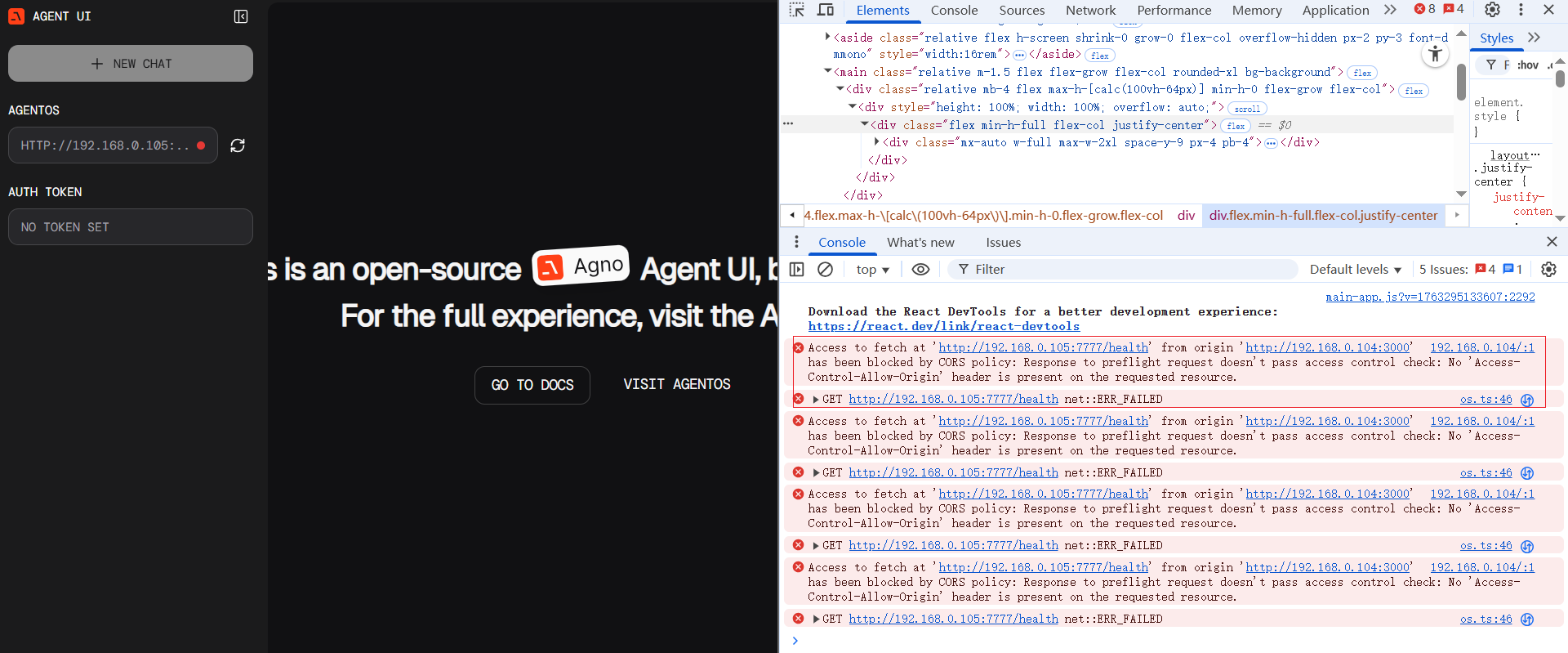This screenshot has height=653, width=1568.
Task: Close the console drawer
Action: (x=1552, y=242)
